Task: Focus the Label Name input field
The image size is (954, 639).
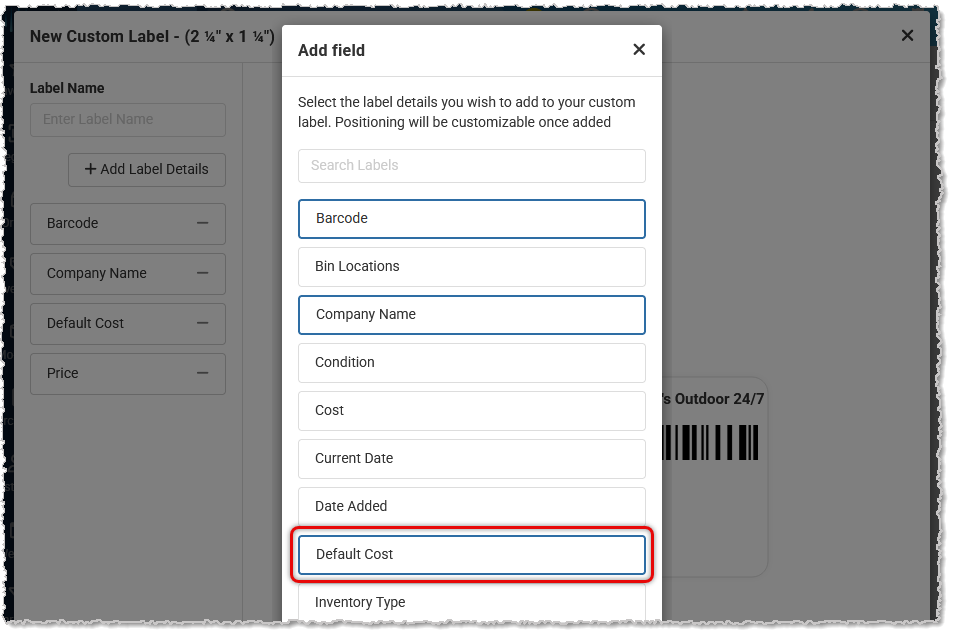Action: point(128,119)
